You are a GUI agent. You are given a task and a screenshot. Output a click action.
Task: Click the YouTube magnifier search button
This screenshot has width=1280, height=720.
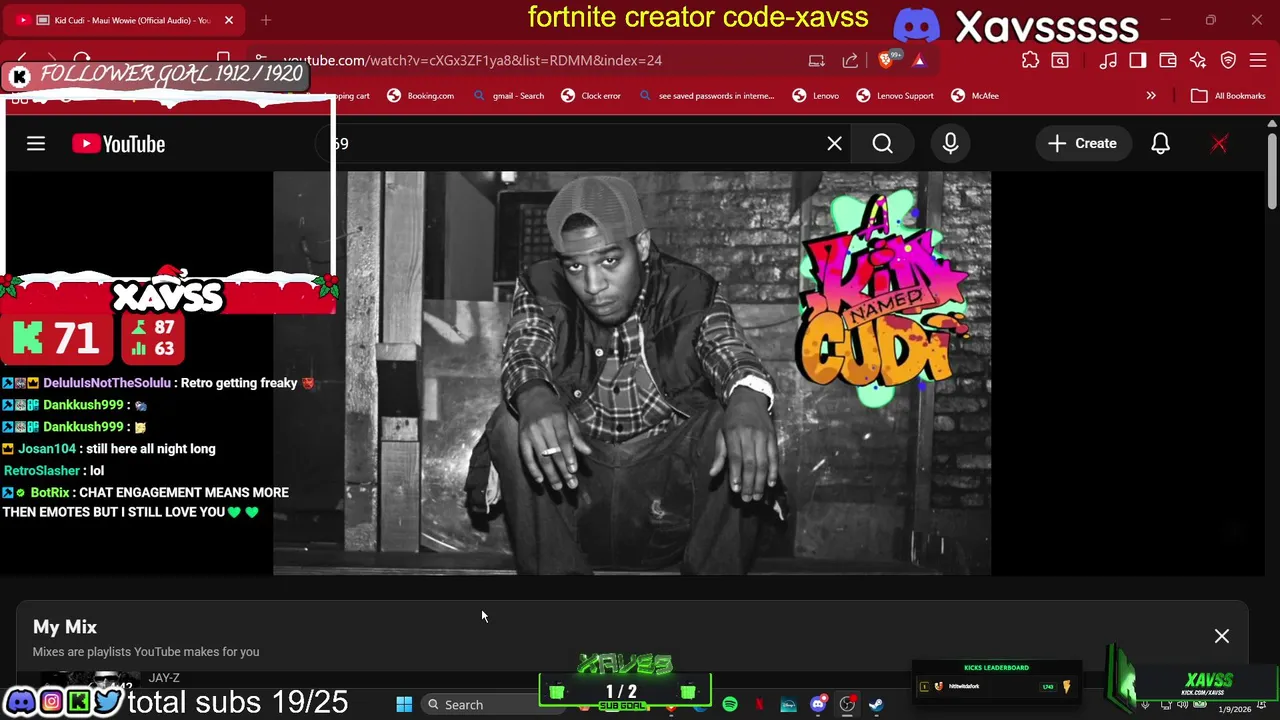click(882, 144)
